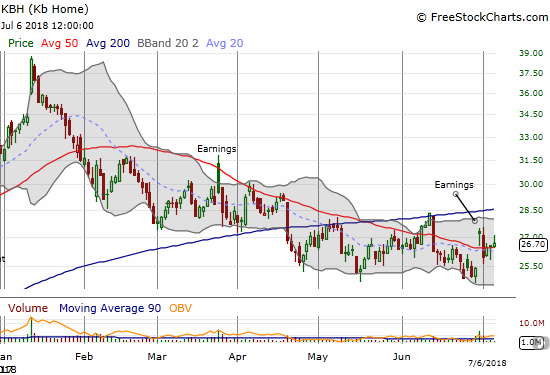
Task: Click the Mar month label on the time axis
Action: click(157, 357)
